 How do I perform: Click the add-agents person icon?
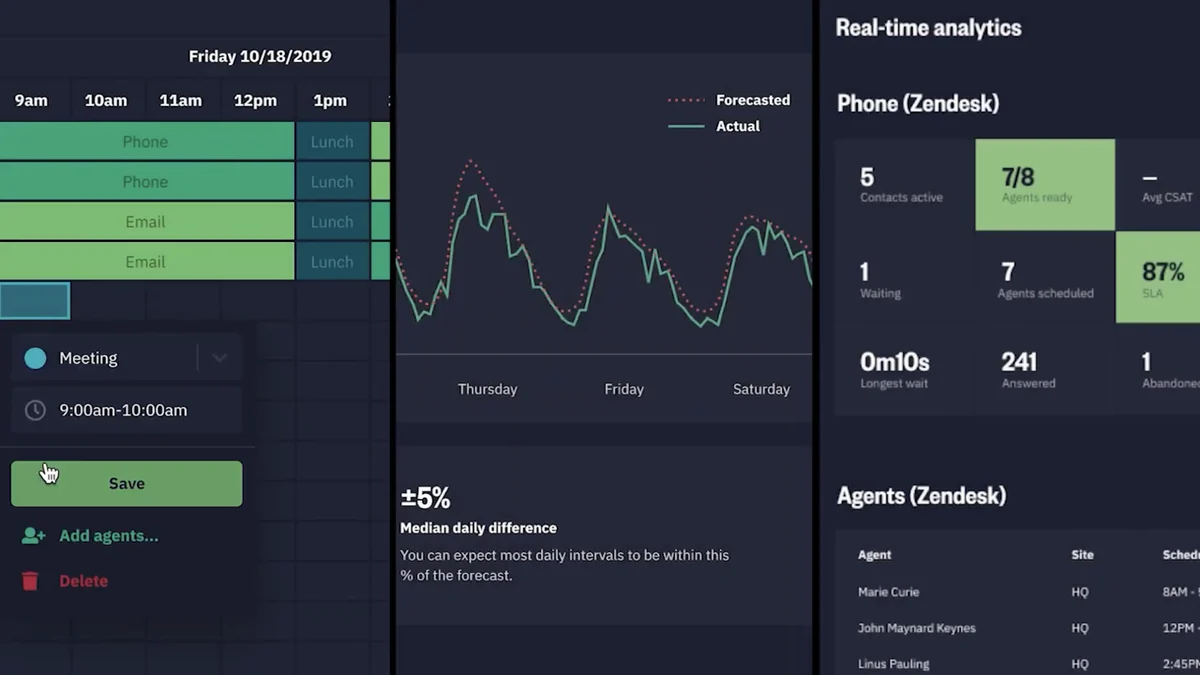coord(33,536)
